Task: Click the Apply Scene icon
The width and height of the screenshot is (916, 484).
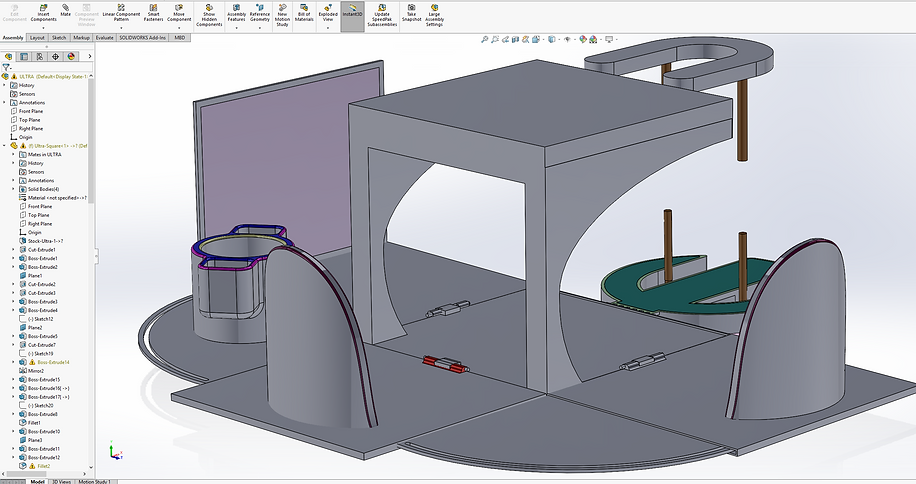Action: point(593,40)
